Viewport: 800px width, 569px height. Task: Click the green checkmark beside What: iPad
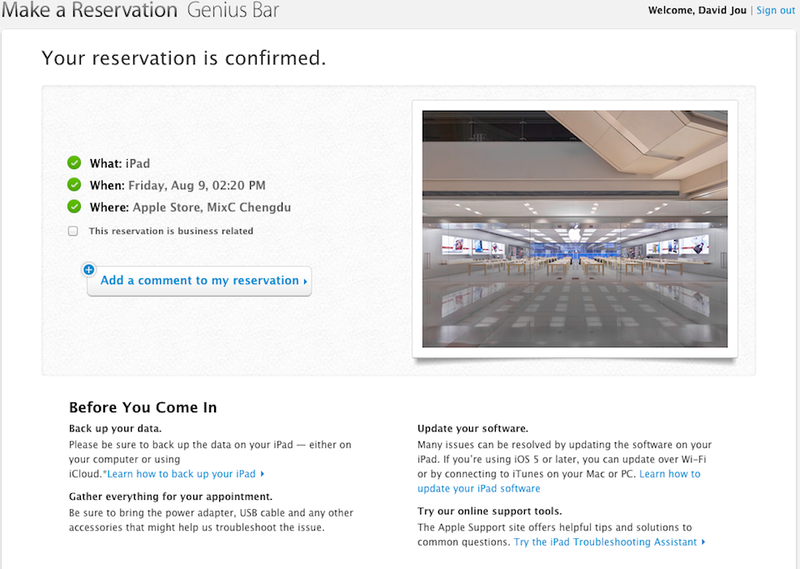point(74,163)
